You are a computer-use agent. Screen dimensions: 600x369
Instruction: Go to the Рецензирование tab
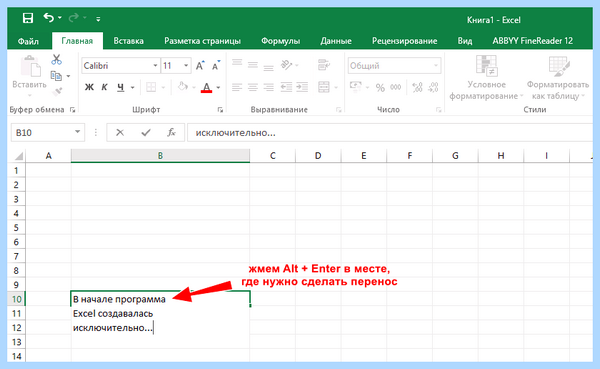click(404, 41)
